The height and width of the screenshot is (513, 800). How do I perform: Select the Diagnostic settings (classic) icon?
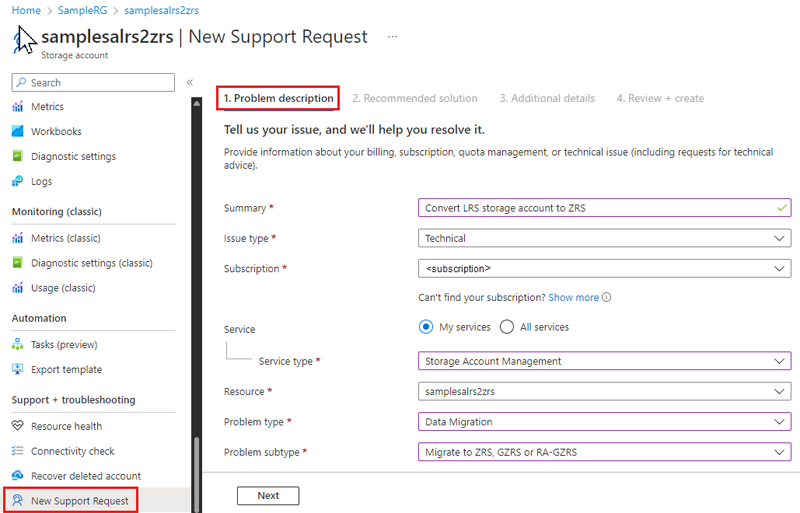tap(17, 263)
